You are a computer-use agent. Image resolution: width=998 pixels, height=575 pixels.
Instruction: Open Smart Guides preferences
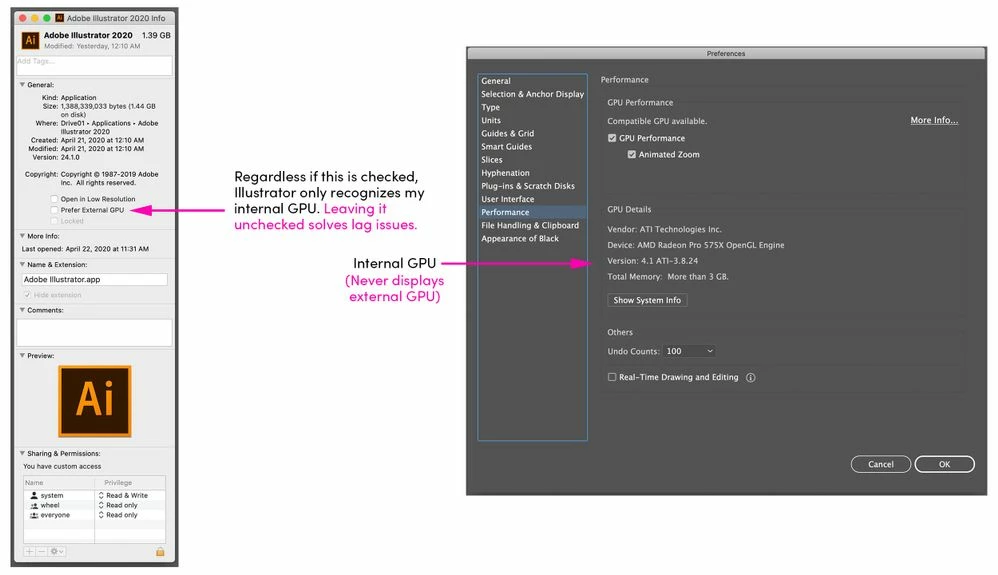pos(506,146)
